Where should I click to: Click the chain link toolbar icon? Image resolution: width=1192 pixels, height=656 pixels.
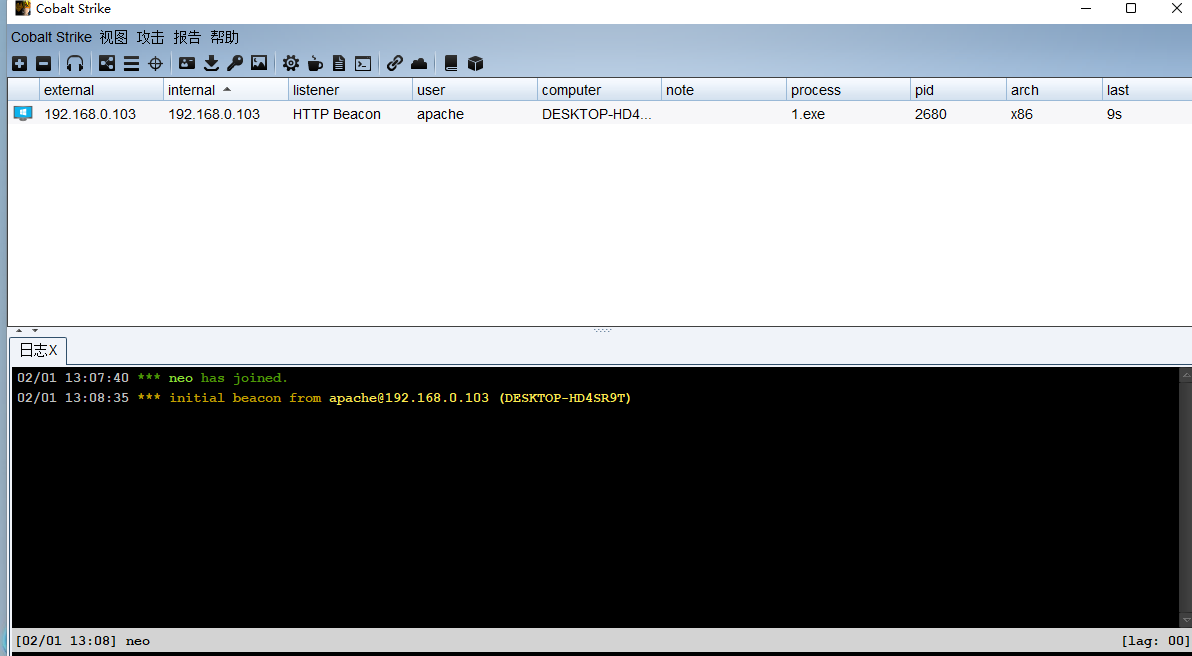tap(395, 64)
